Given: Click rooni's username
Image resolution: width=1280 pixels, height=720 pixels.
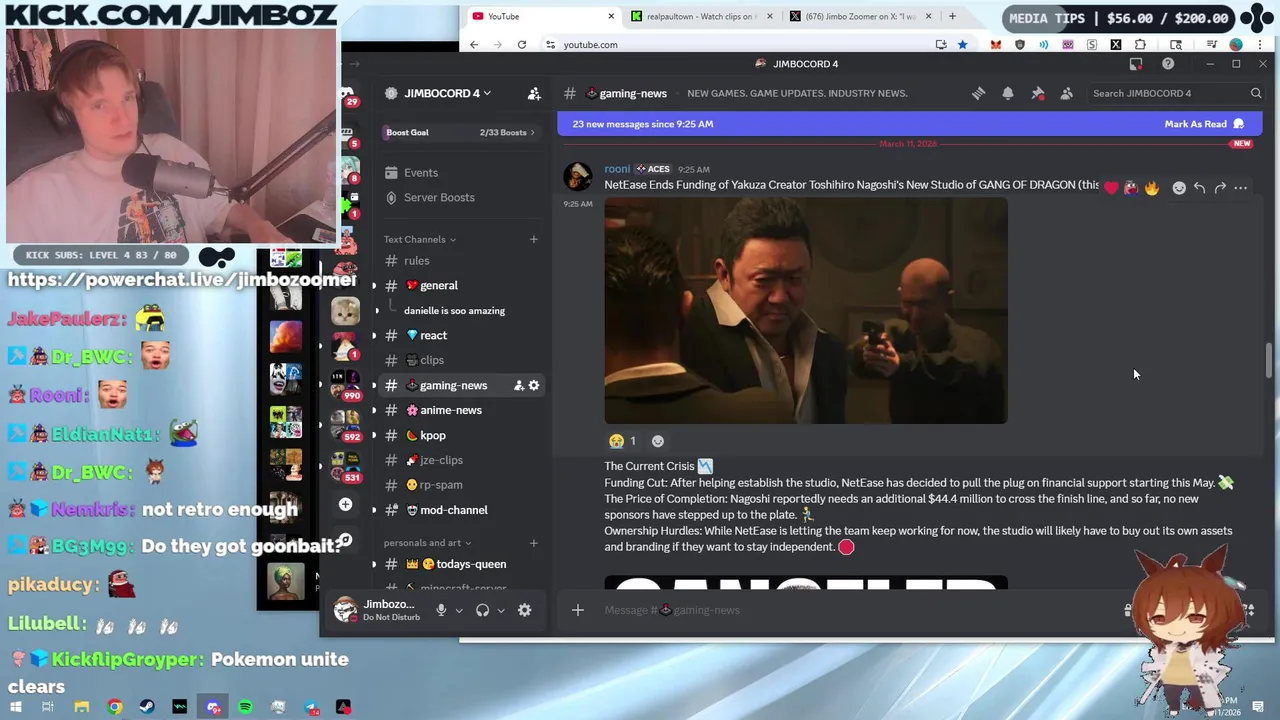Looking at the screenshot, I should pos(617,169).
